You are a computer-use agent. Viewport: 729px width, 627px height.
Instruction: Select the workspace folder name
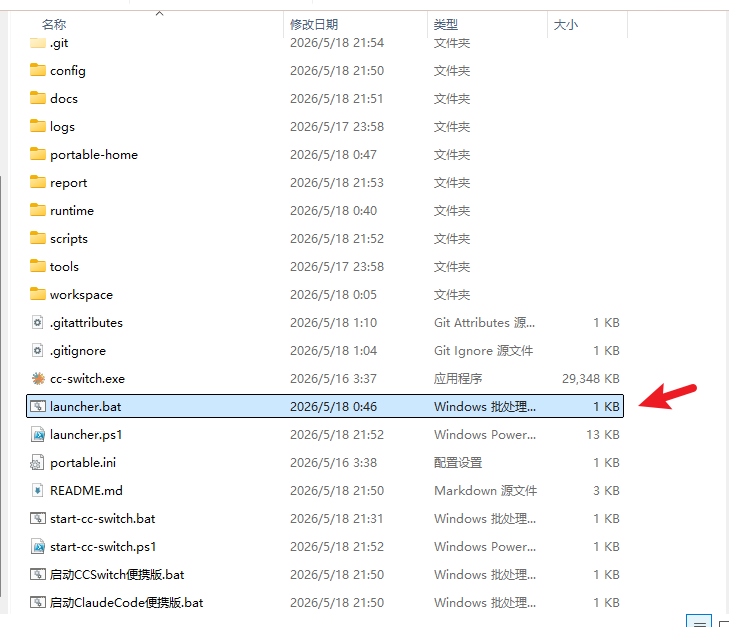coord(81,295)
